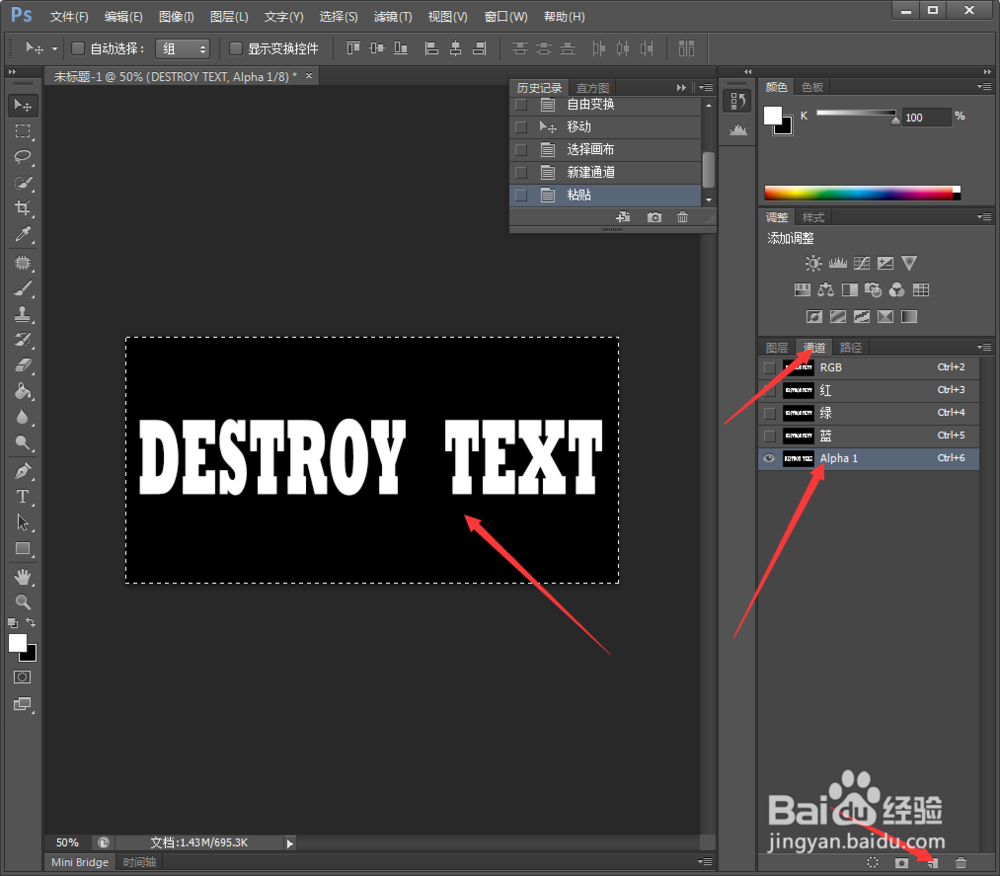Expand the status bar info arrow
The height and width of the screenshot is (876, 1000).
[290, 843]
